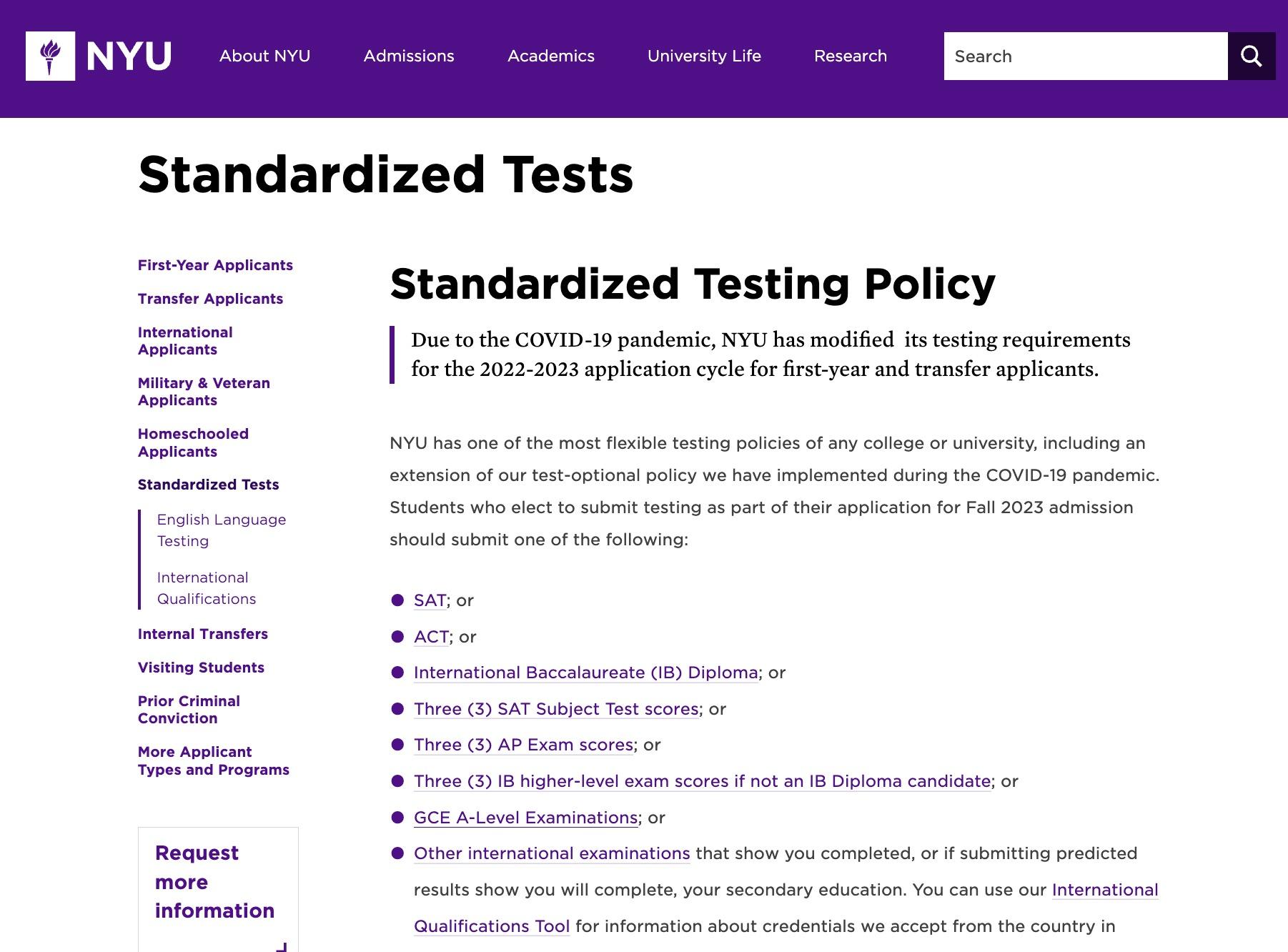Click the arrow icon in the Request more information box

(282, 947)
